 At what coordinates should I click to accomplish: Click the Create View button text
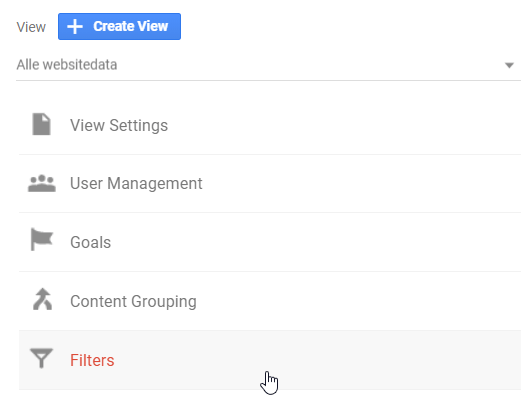point(131,26)
